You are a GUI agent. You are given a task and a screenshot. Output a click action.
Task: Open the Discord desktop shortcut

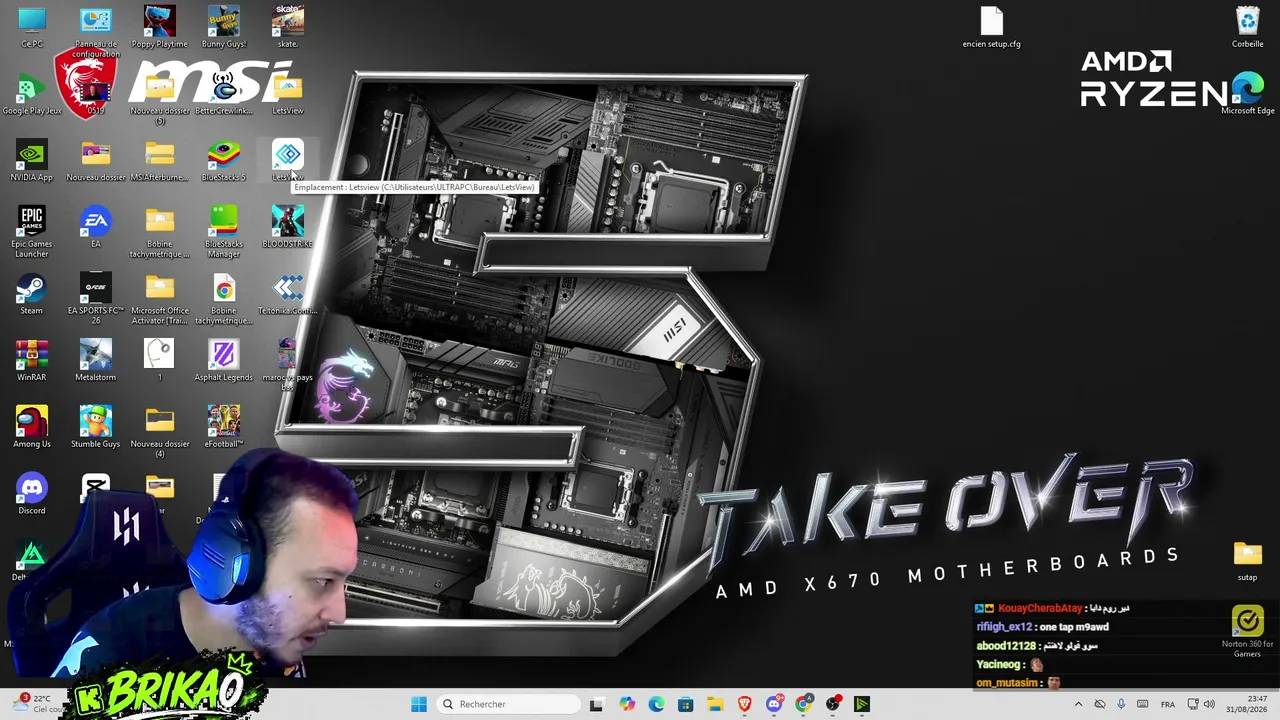(32, 494)
